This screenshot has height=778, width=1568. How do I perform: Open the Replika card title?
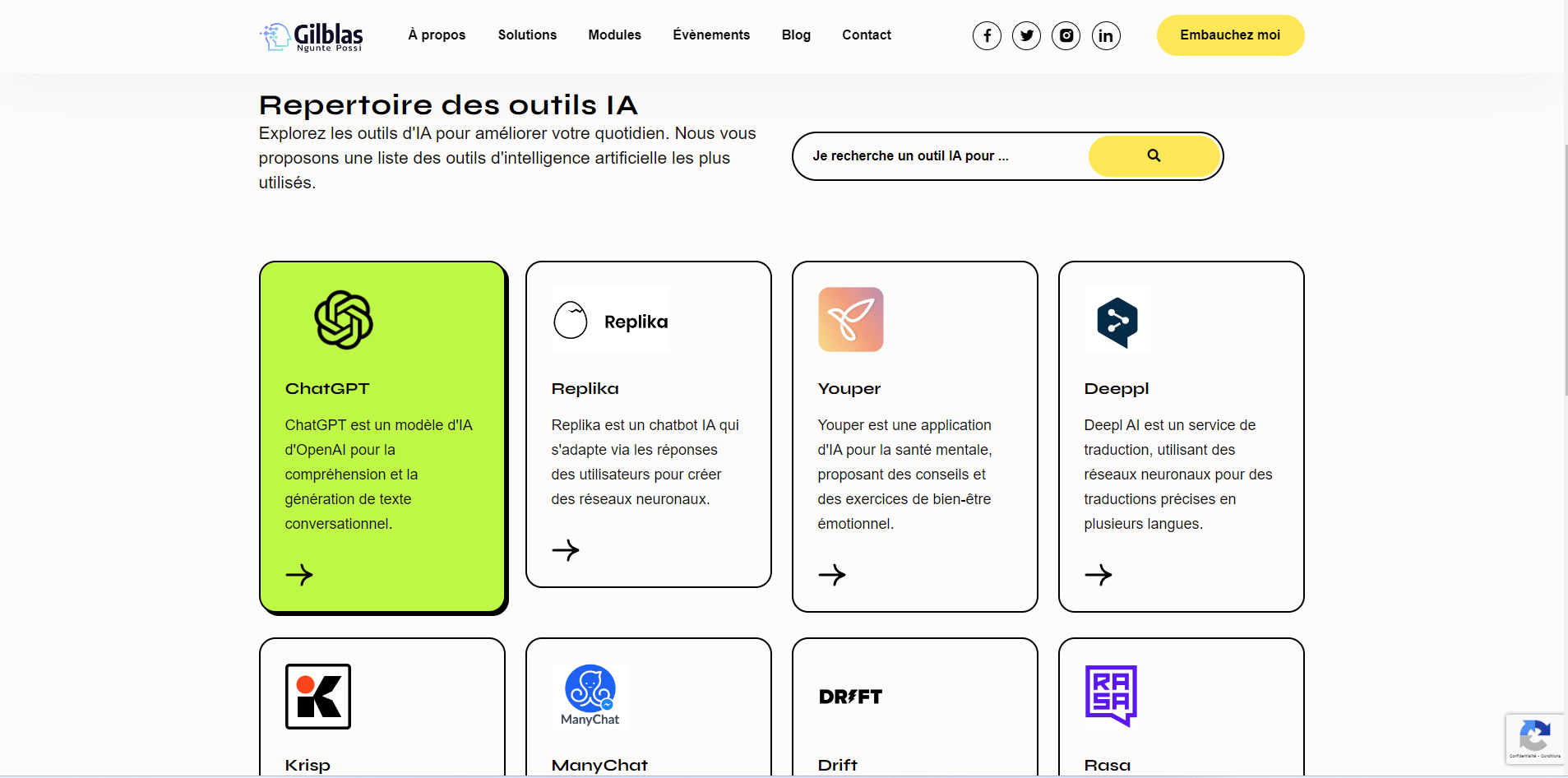pos(585,389)
